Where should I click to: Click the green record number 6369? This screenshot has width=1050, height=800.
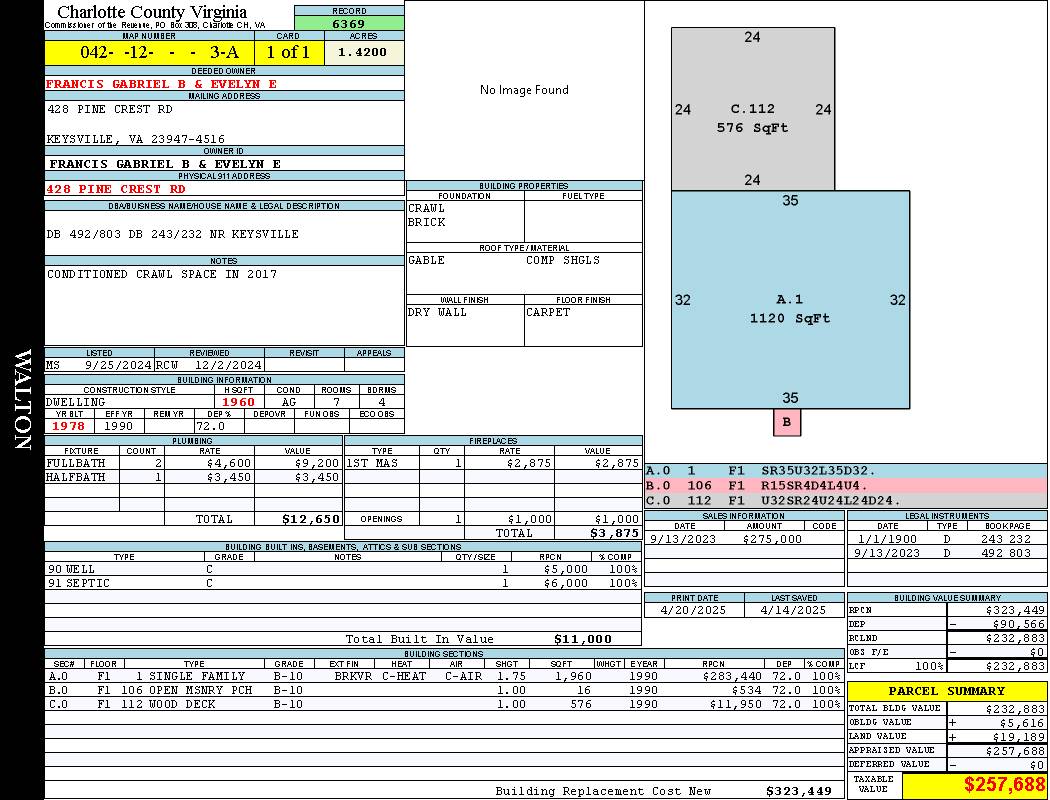tap(349, 24)
